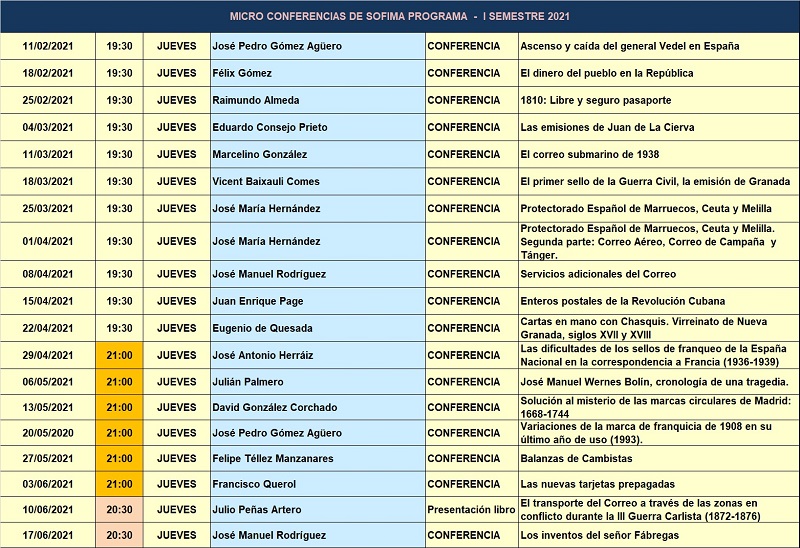Viewport: 800px width, 548px height.
Task: Click 'El primer sello de la Guerra Civil' title
Action: (x=655, y=181)
